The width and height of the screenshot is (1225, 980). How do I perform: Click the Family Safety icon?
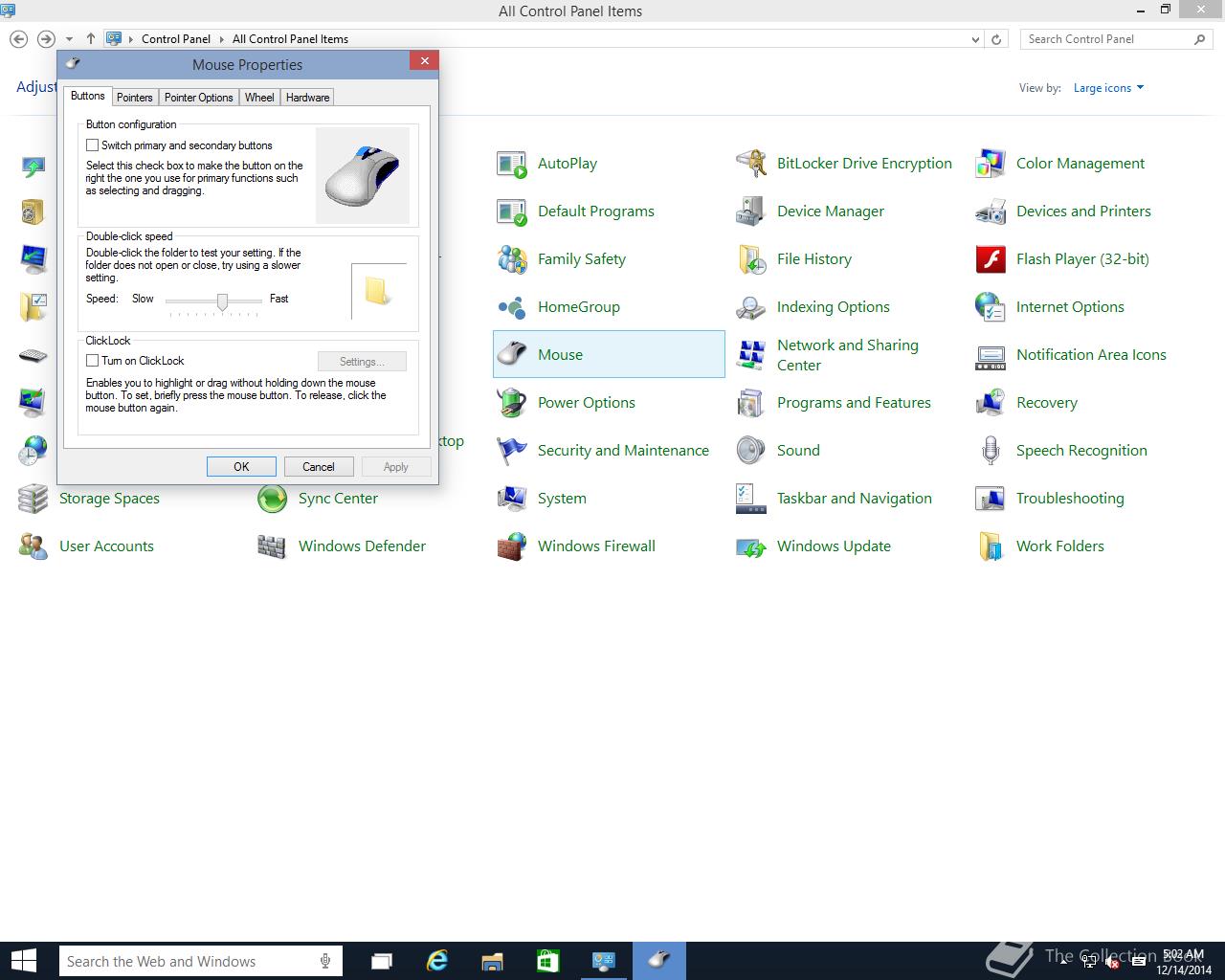(x=512, y=259)
